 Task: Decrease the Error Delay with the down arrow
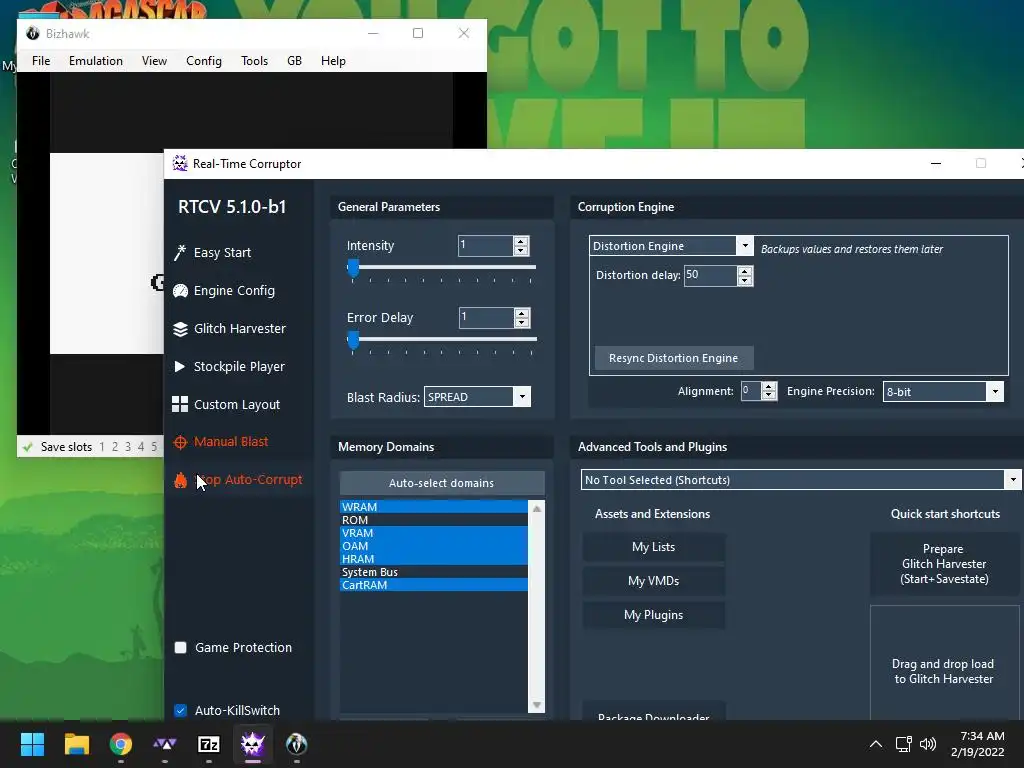tap(521, 323)
